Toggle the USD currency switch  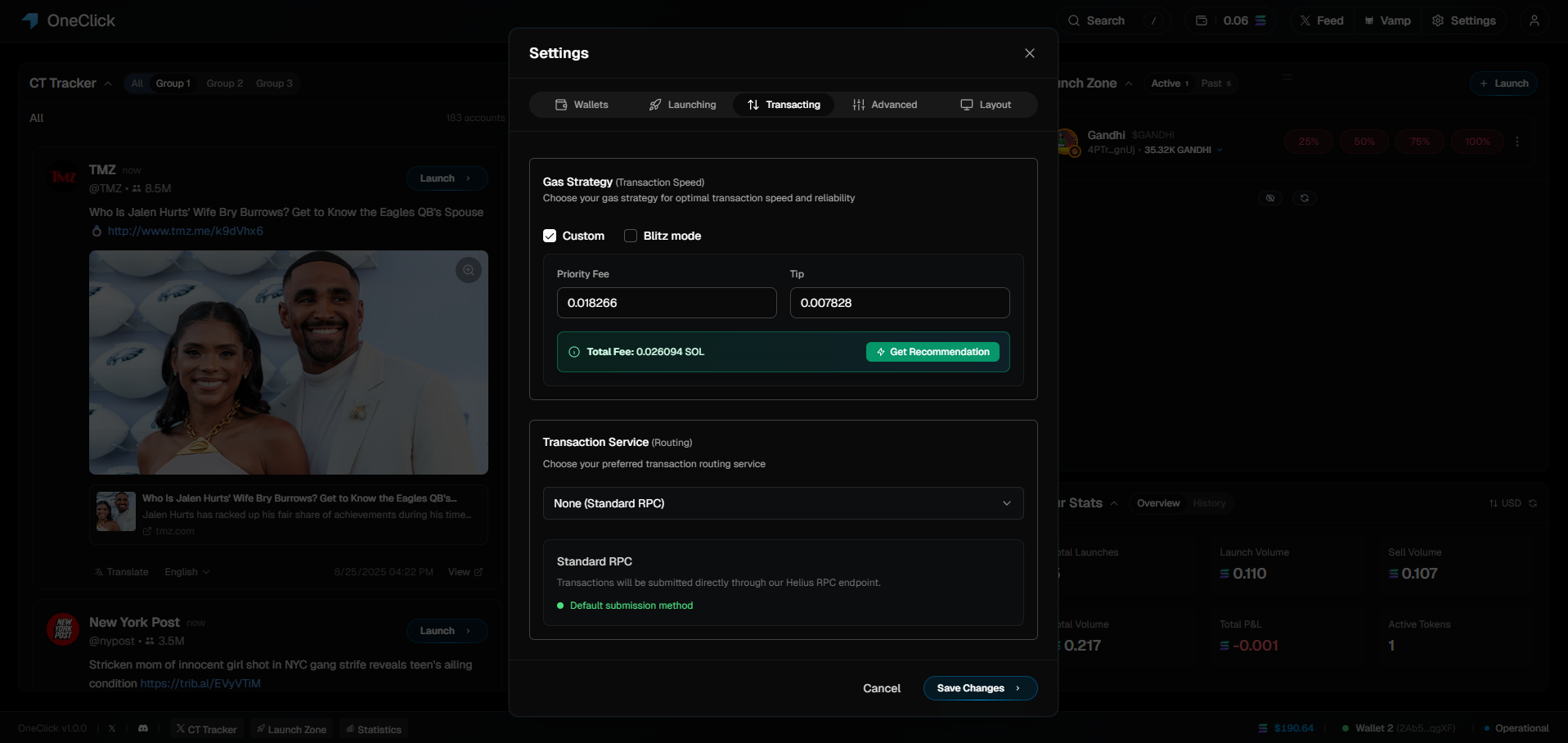tap(1505, 503)
